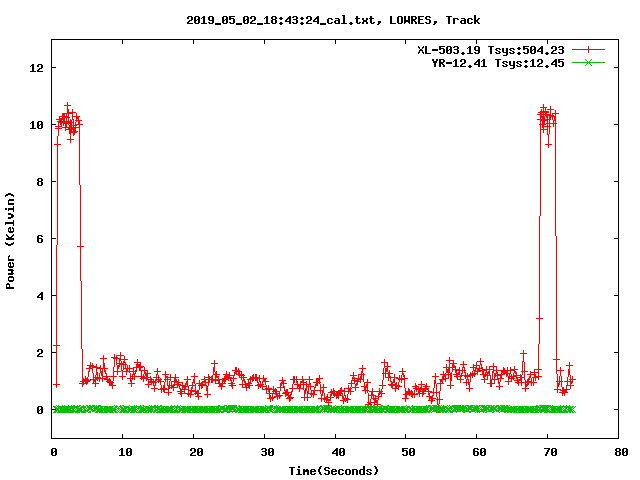The width and height of the screenshot is (640, 480).
Task: Select the XL-503.19 Tsys:504.23 legend entry
Action: click(491, 50)
